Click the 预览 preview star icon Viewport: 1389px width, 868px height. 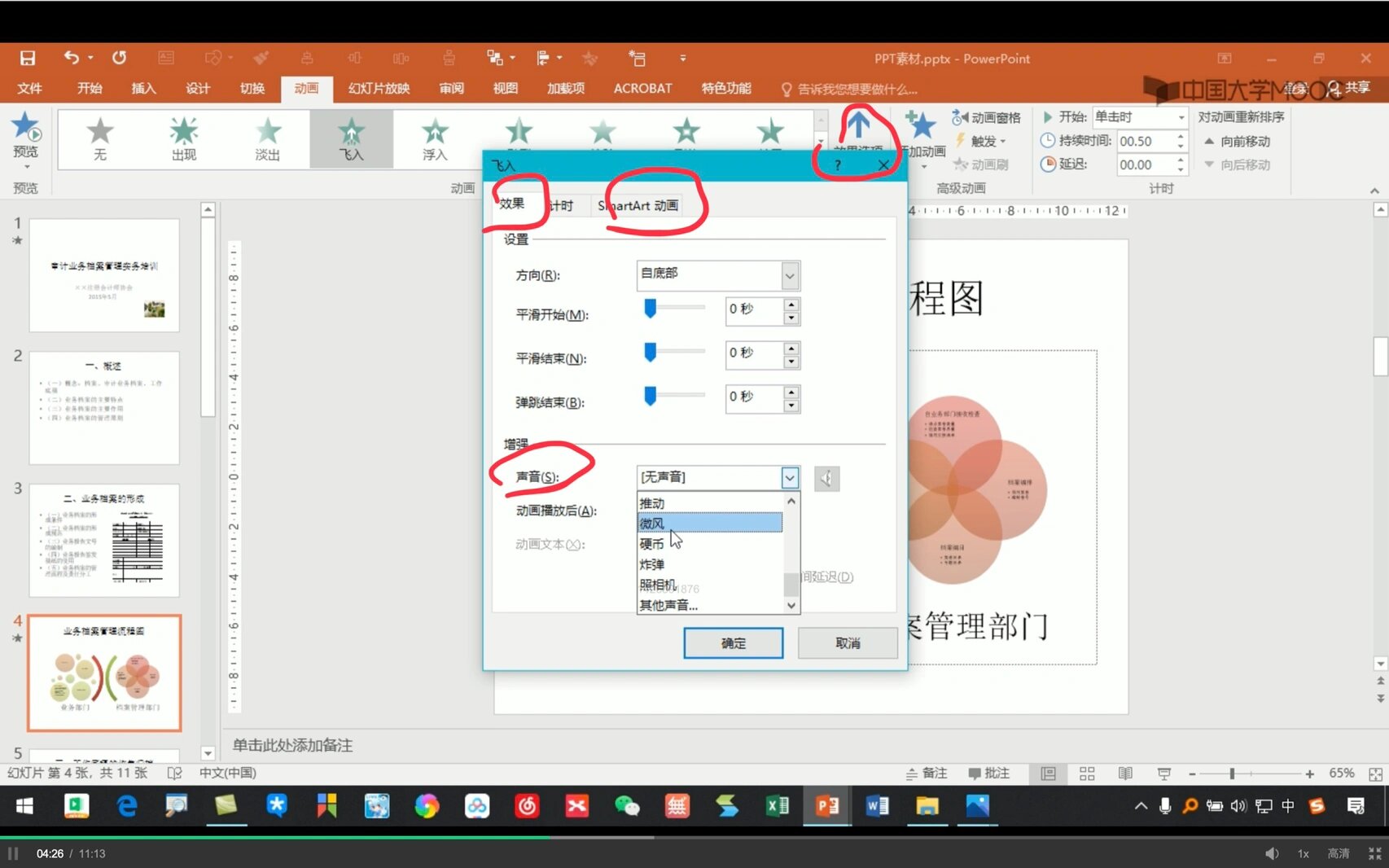[25, 129]
